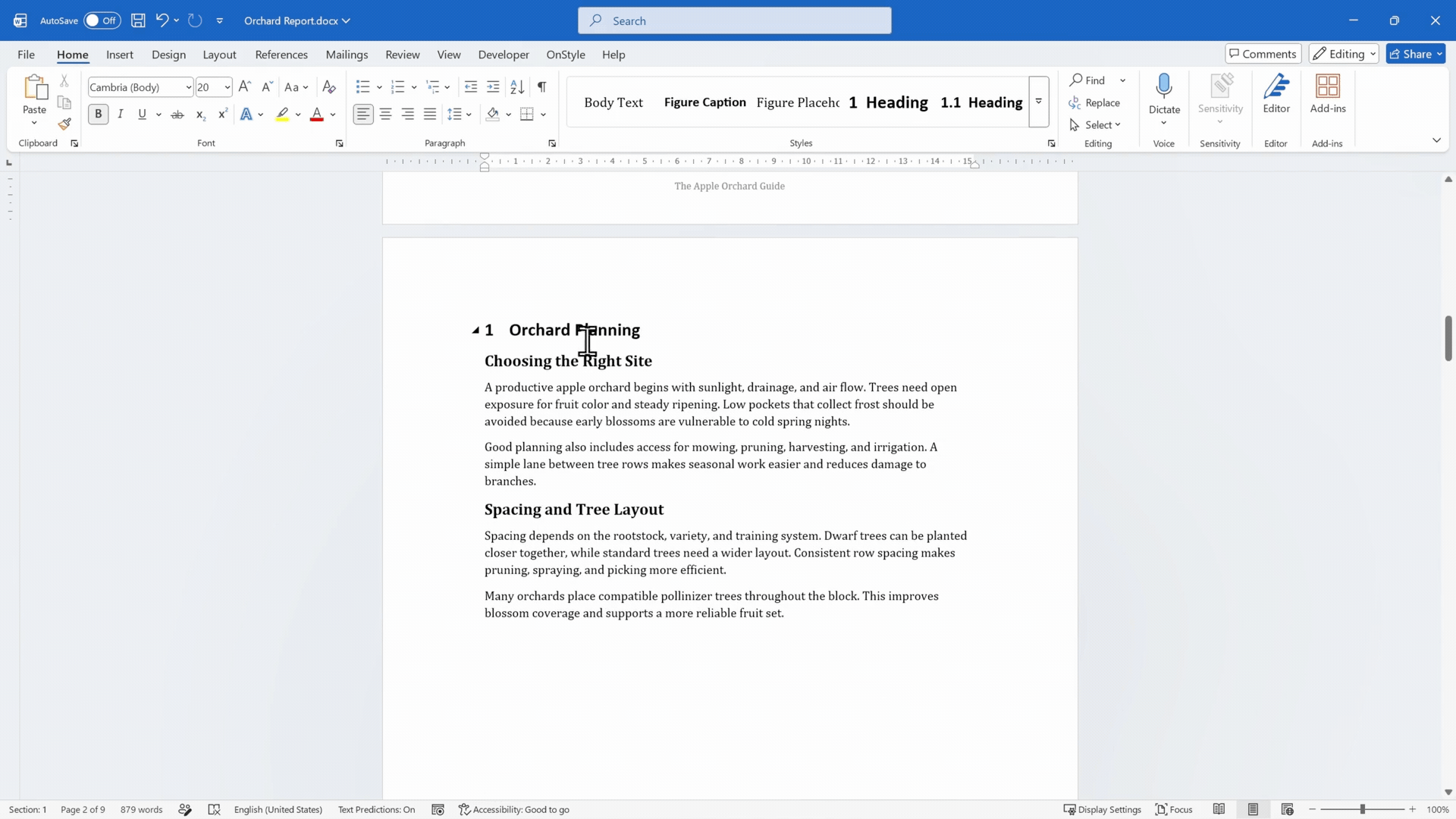The width and height of the screenshot is (1456, 819).
Task: Click the Redo icon
Action: pyautogui.click(x=195, y=20)
